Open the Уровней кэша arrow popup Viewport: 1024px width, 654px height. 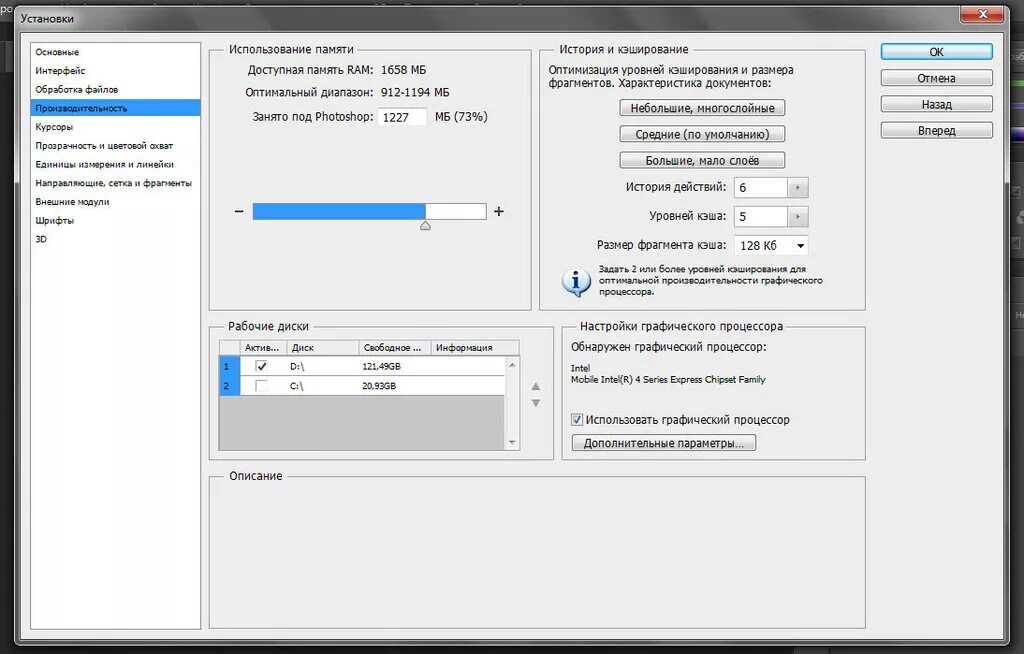pyautogui.click(x=797, y=216)
